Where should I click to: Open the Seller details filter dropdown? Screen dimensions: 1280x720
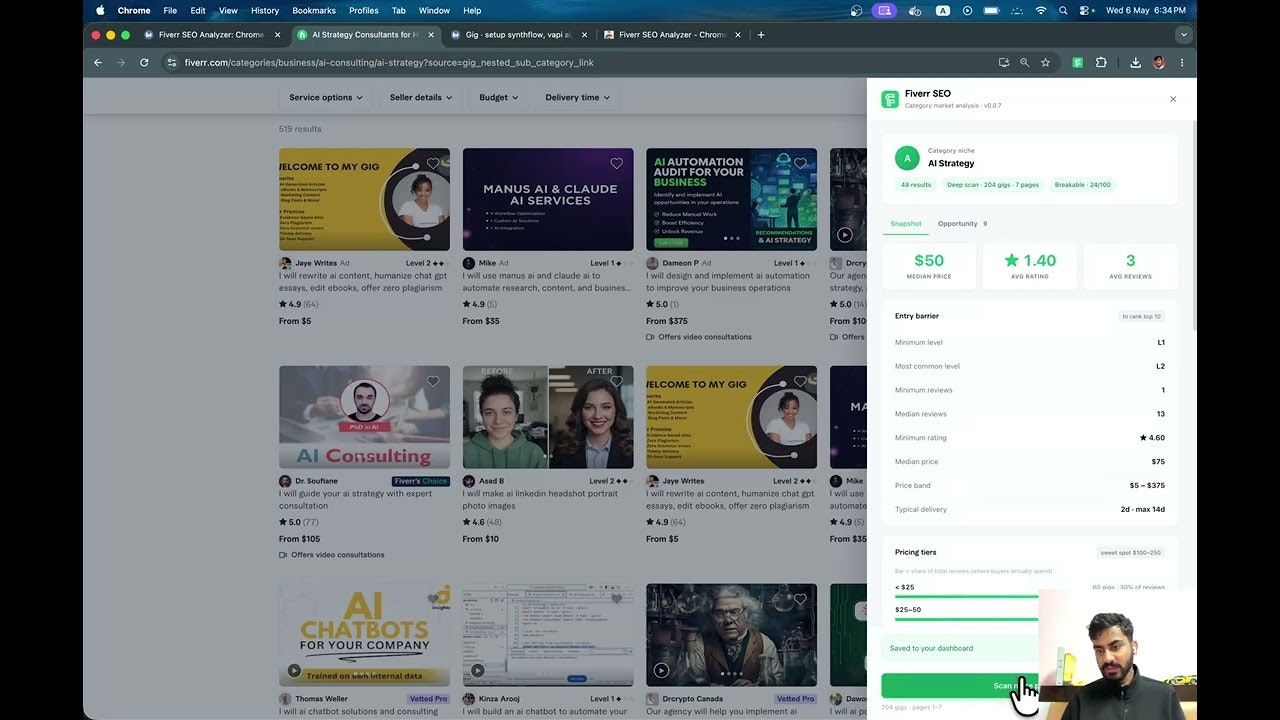coord(421,97)
